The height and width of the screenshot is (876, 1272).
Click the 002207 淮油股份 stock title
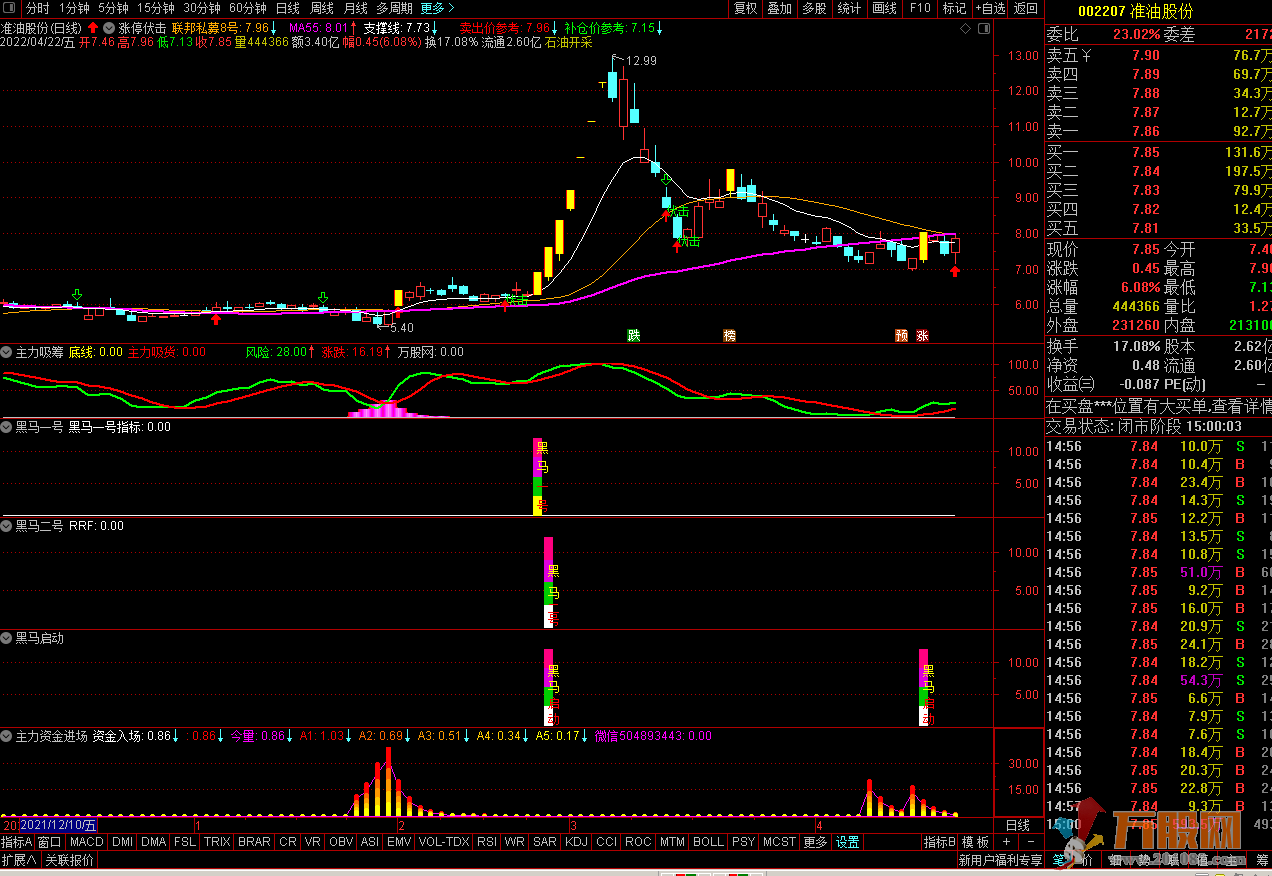(x=1135, y=11)
